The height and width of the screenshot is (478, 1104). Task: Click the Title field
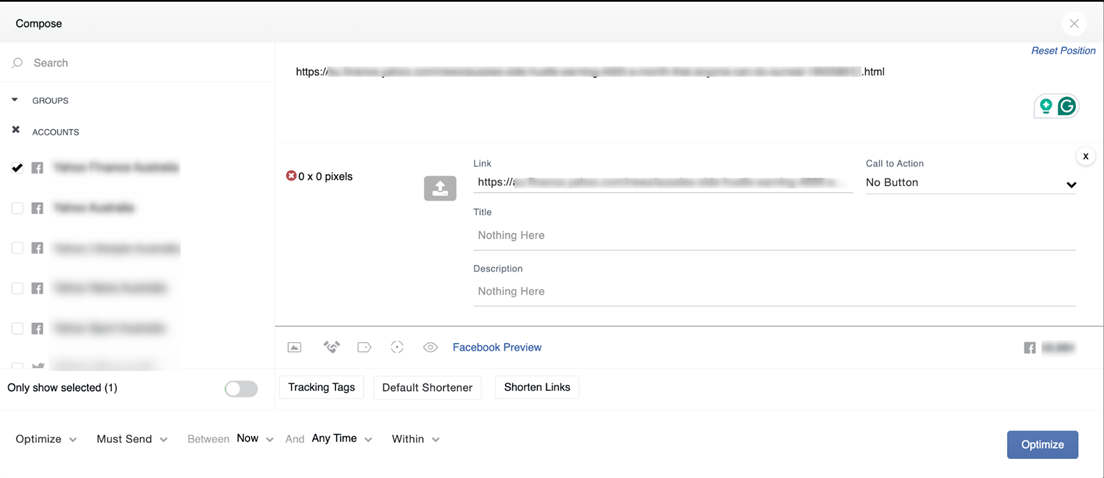(774, 236)
